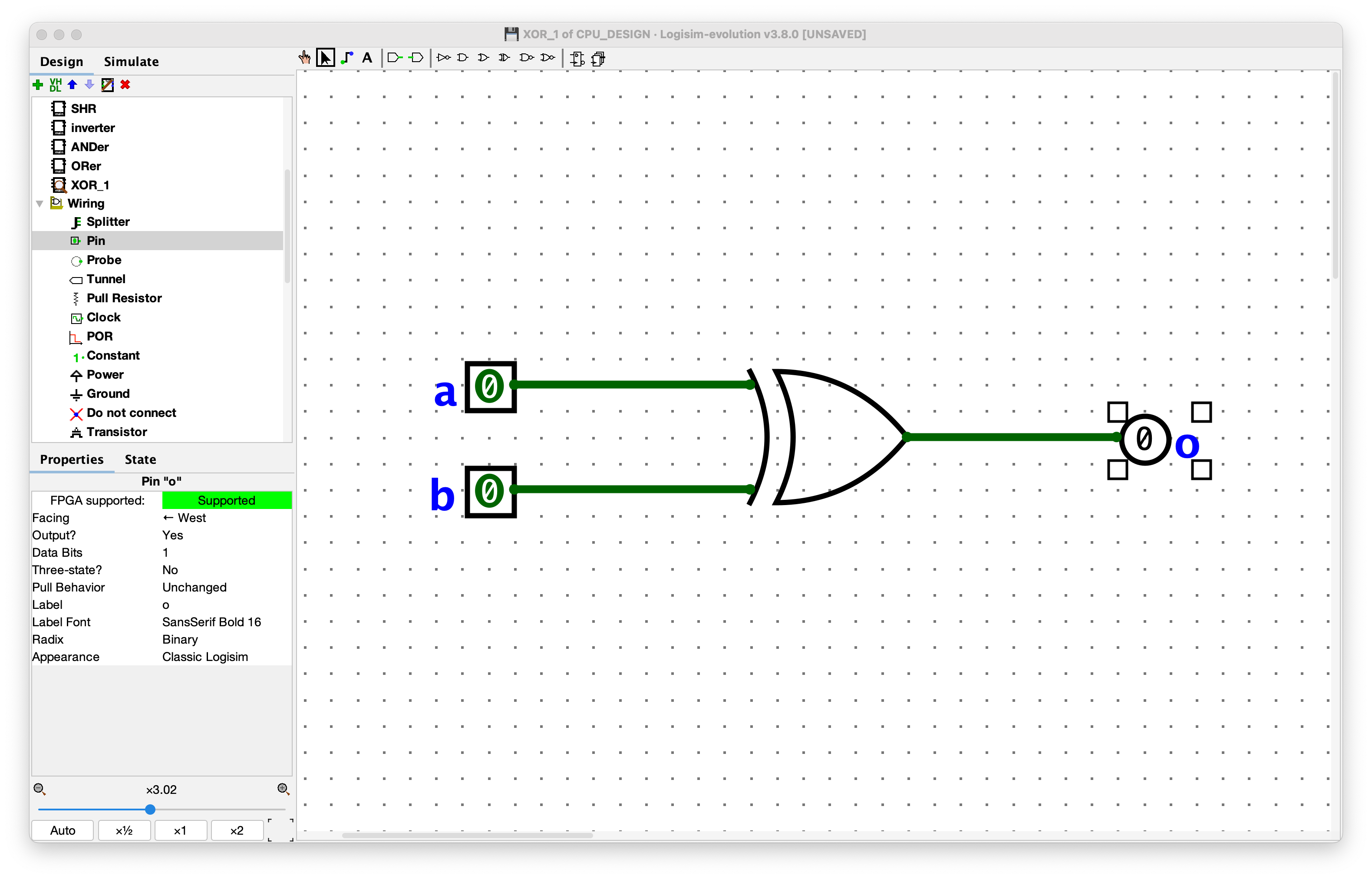Set zoom to ×2

237,830
